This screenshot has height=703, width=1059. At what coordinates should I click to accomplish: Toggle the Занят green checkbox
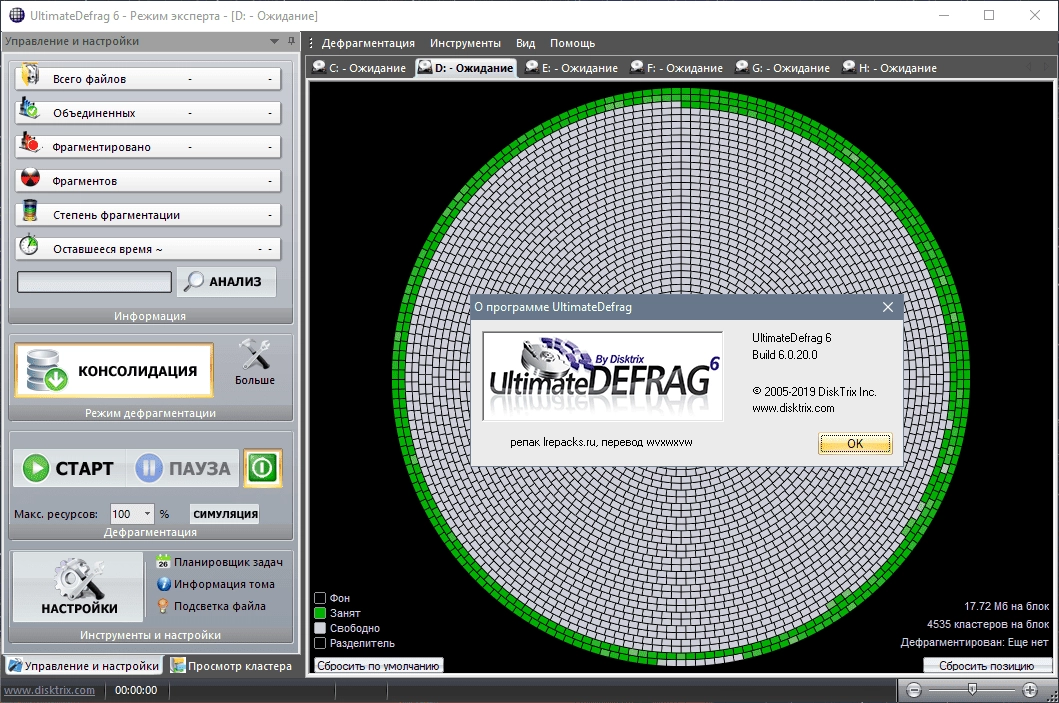coord(320,613)
